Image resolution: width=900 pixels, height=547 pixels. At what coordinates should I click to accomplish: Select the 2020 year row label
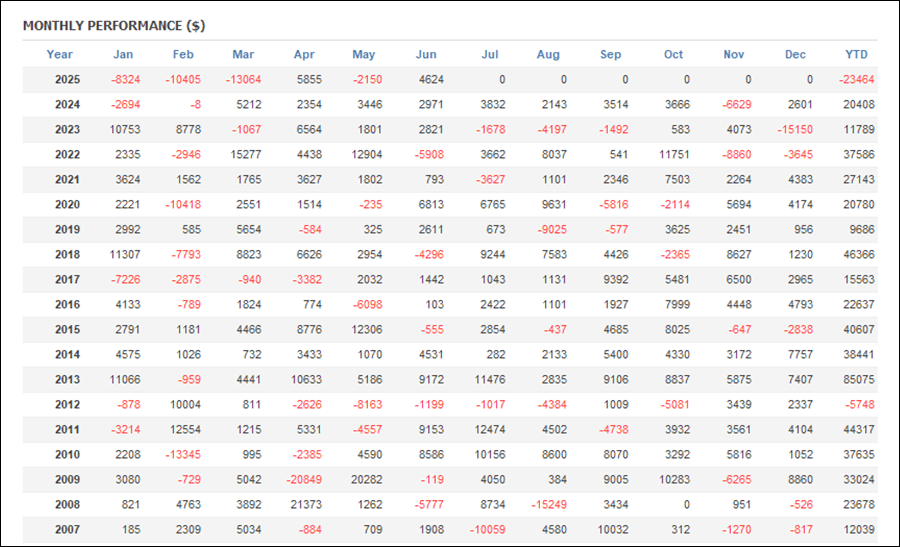click(x=67, y=204)
